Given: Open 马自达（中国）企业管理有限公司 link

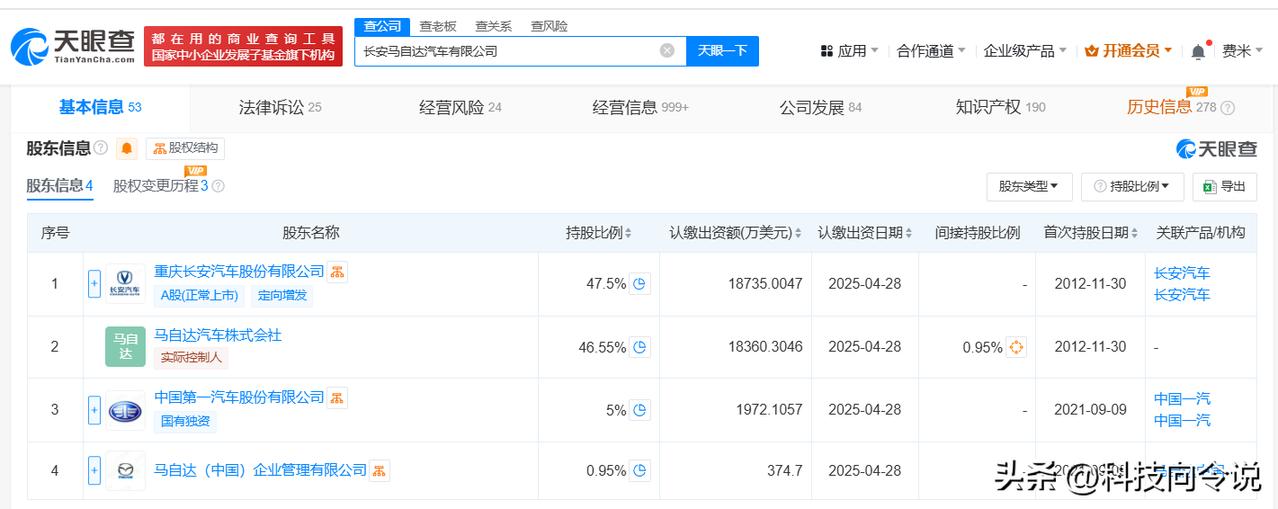Looking at the screenshot, I should tap(260, 470).
